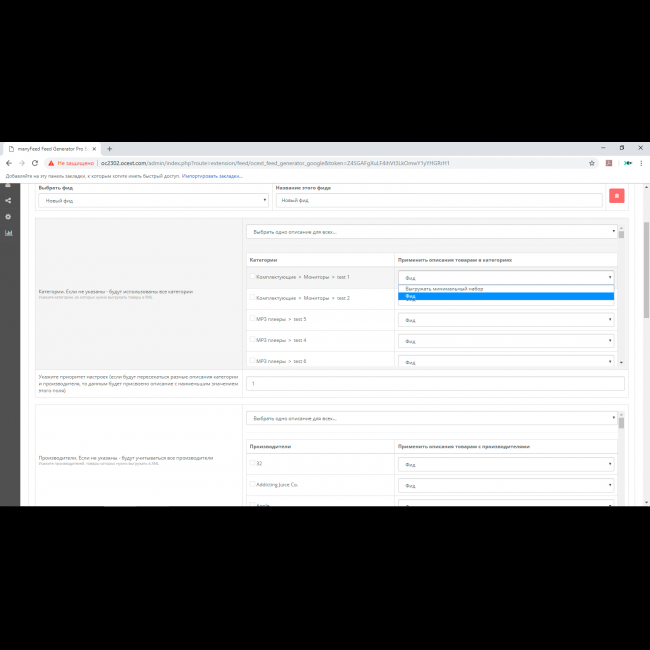The image size is (650, 650).
Task: Bookmark this page with the star icon
Action: coord(592,163)
